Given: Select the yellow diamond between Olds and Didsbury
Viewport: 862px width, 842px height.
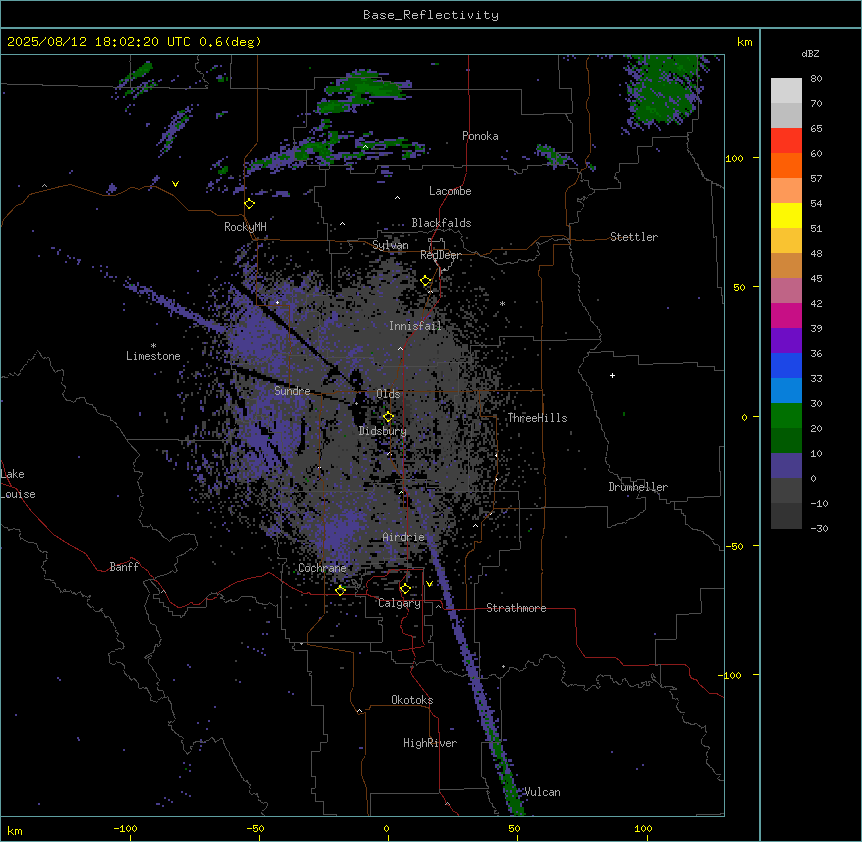Looking at the screenshot, I should point(388,417).
